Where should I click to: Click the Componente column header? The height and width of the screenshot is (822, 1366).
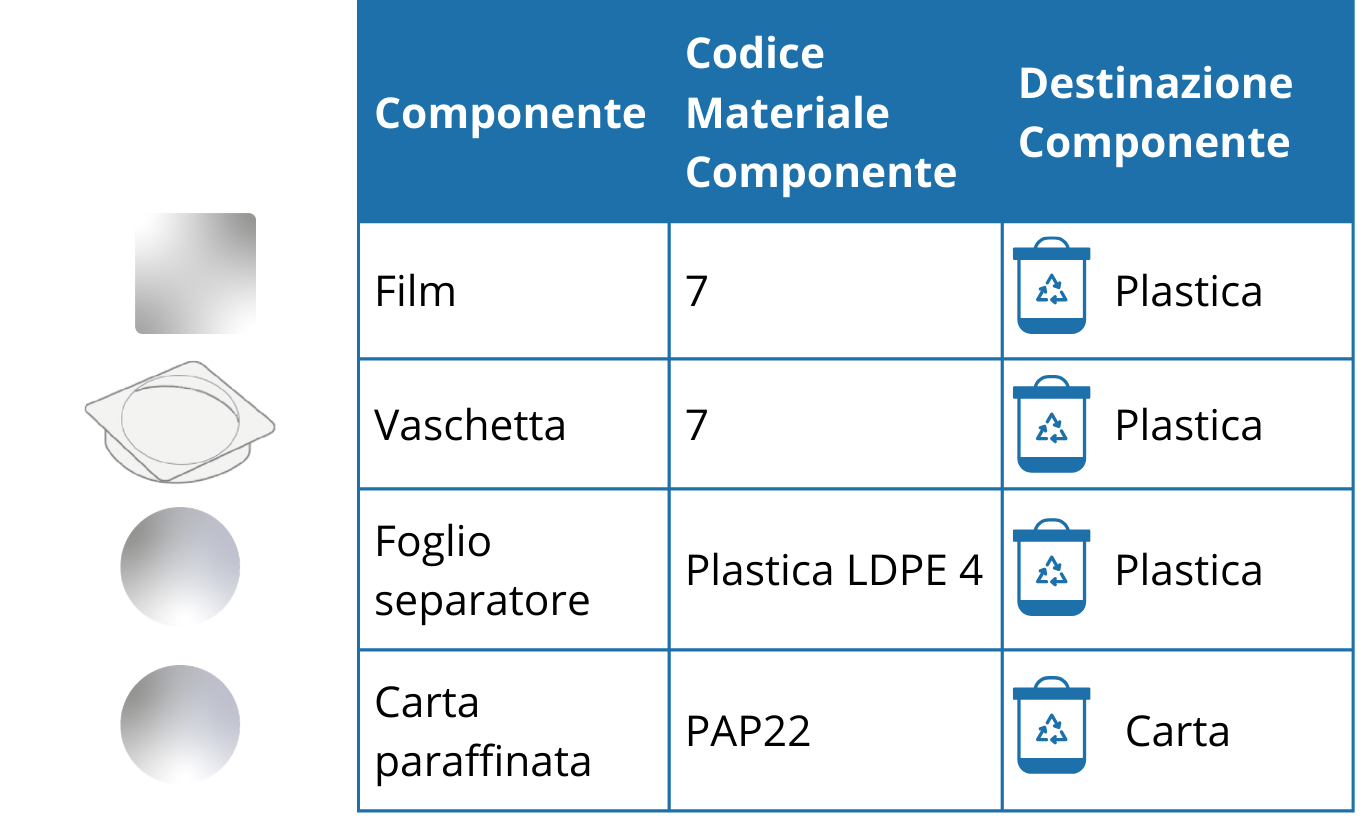click(x=510, y=113)
